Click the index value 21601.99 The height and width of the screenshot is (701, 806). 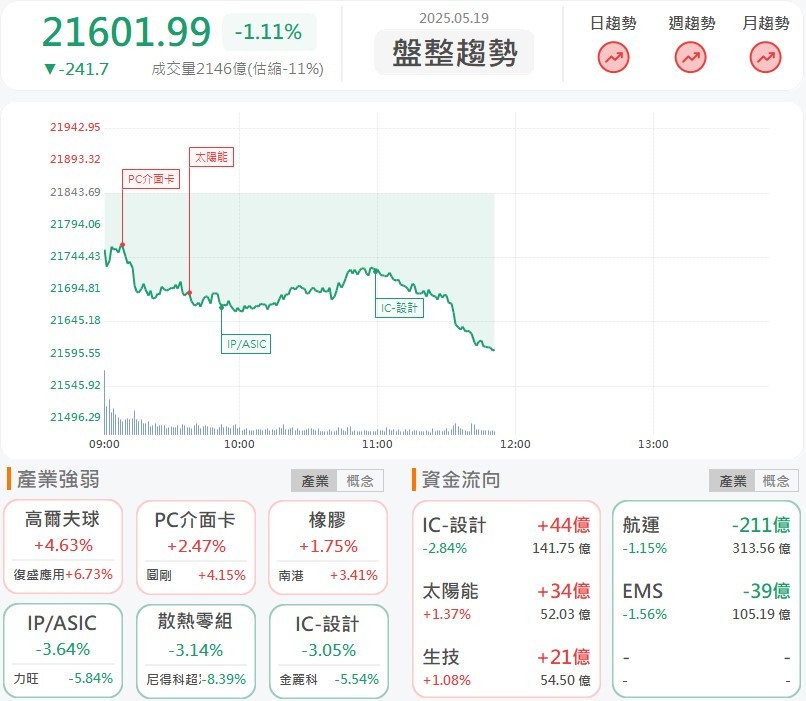pos(126,32)
